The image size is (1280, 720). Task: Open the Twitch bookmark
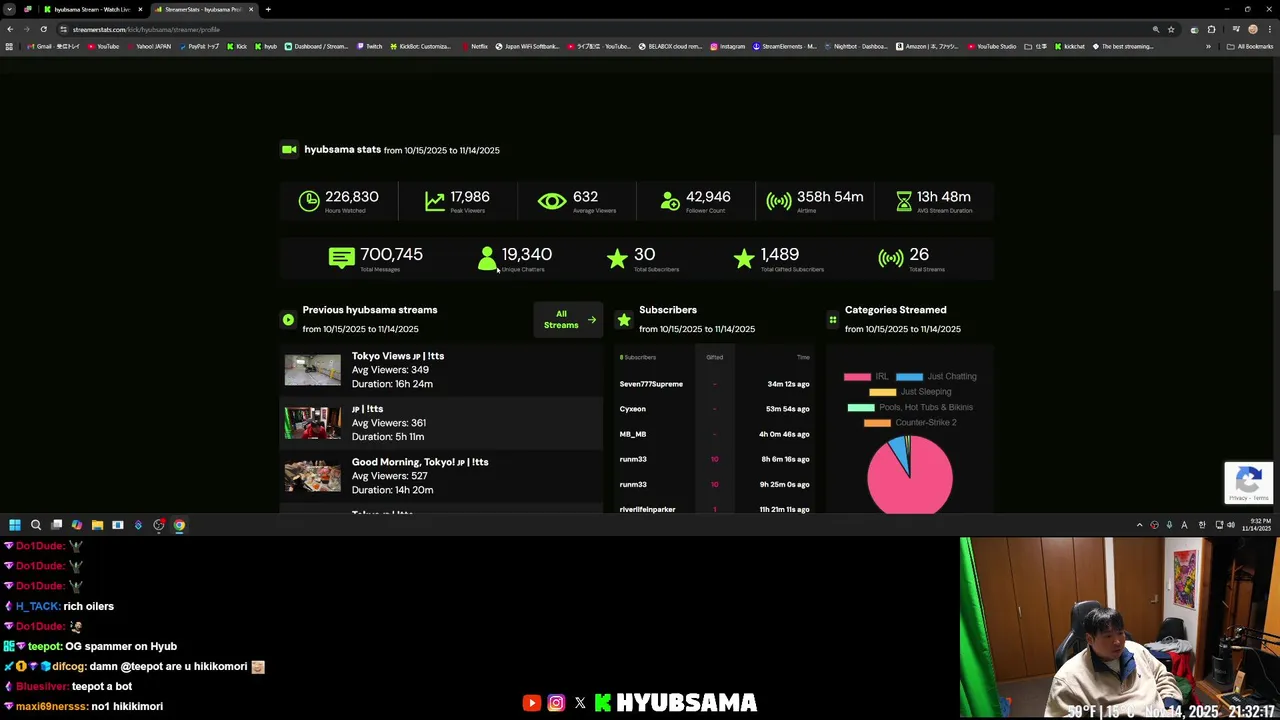(x=369, y=46)
